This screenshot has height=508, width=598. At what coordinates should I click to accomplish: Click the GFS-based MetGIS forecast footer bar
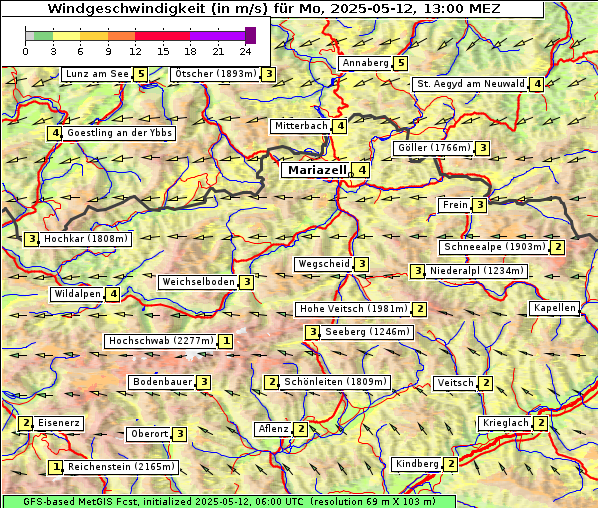point(229,502)
